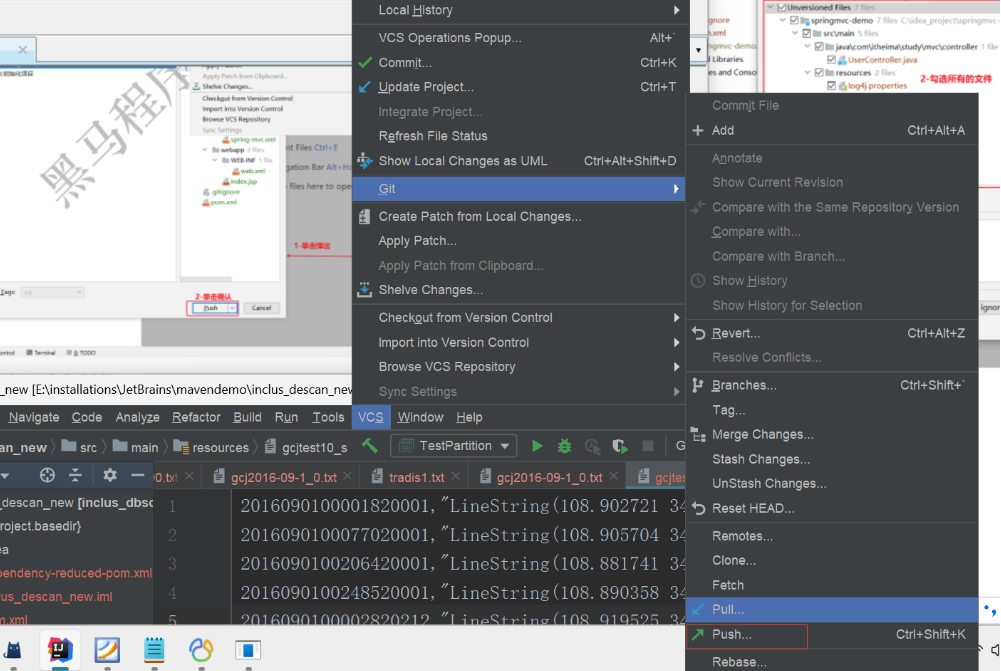The image size is (1001, 671).
Task: Click the green Debug bug icon
Action: coord(564,446)
